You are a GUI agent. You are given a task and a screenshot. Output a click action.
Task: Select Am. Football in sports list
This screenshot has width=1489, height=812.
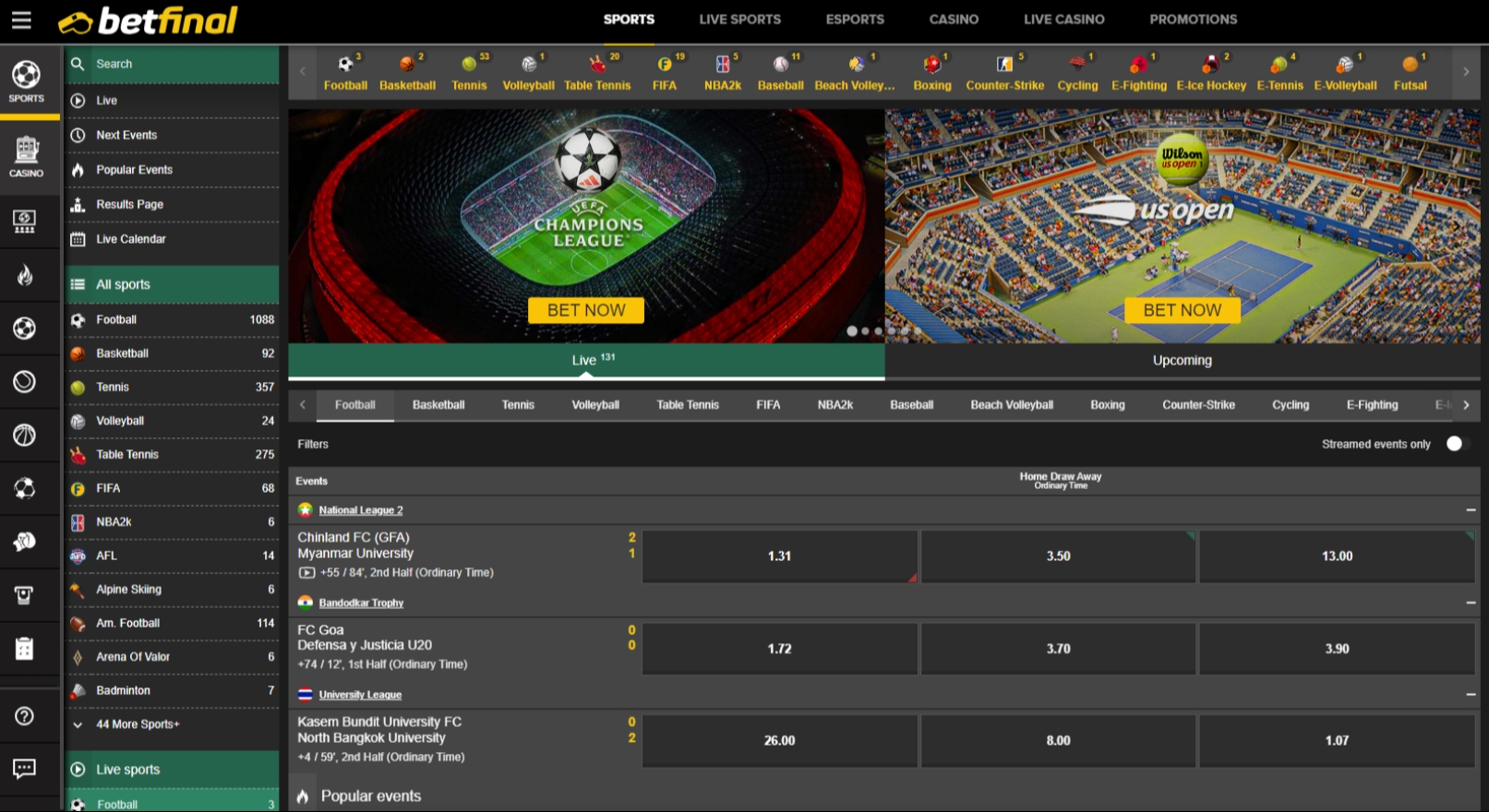(x=172, y=623)
